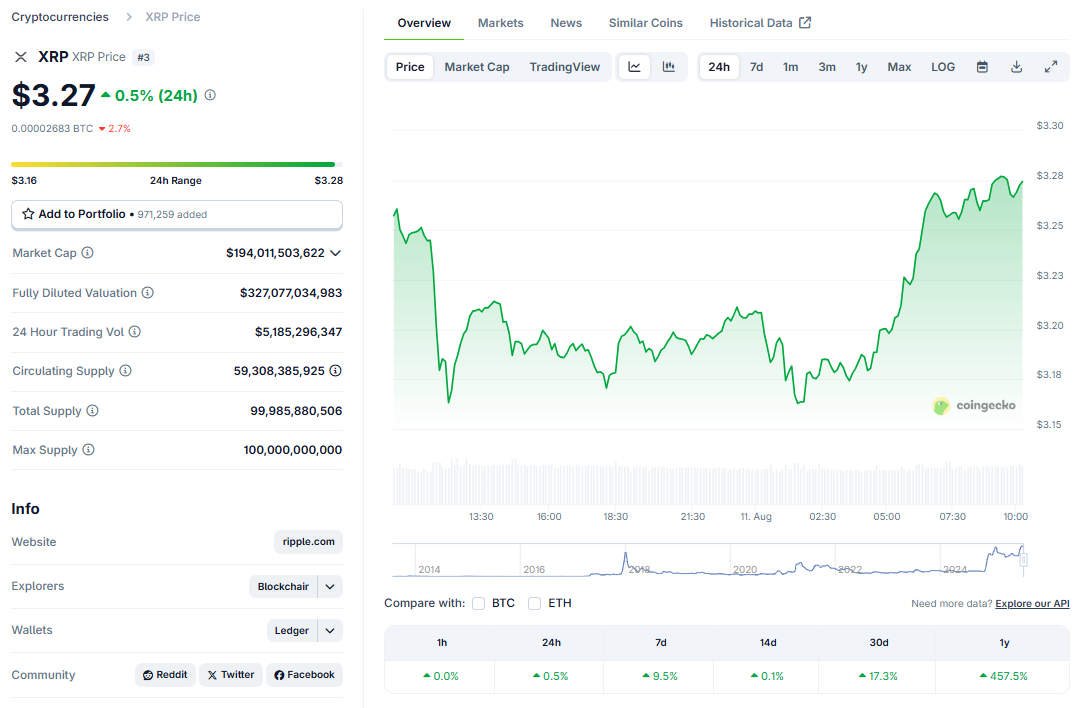Select 1y time range

[x=862, y=67]
